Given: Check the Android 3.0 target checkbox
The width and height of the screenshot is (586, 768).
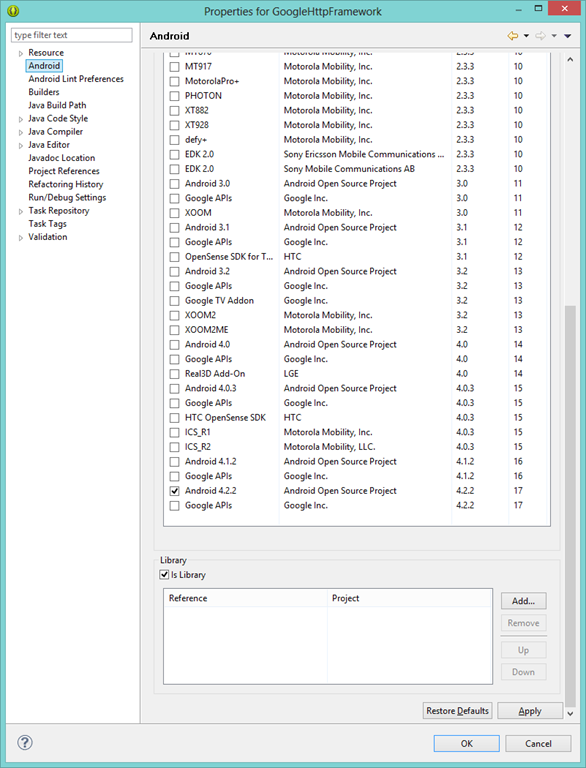Looking at the screenshot, I should pyautogui.click(x=174, y=184).
